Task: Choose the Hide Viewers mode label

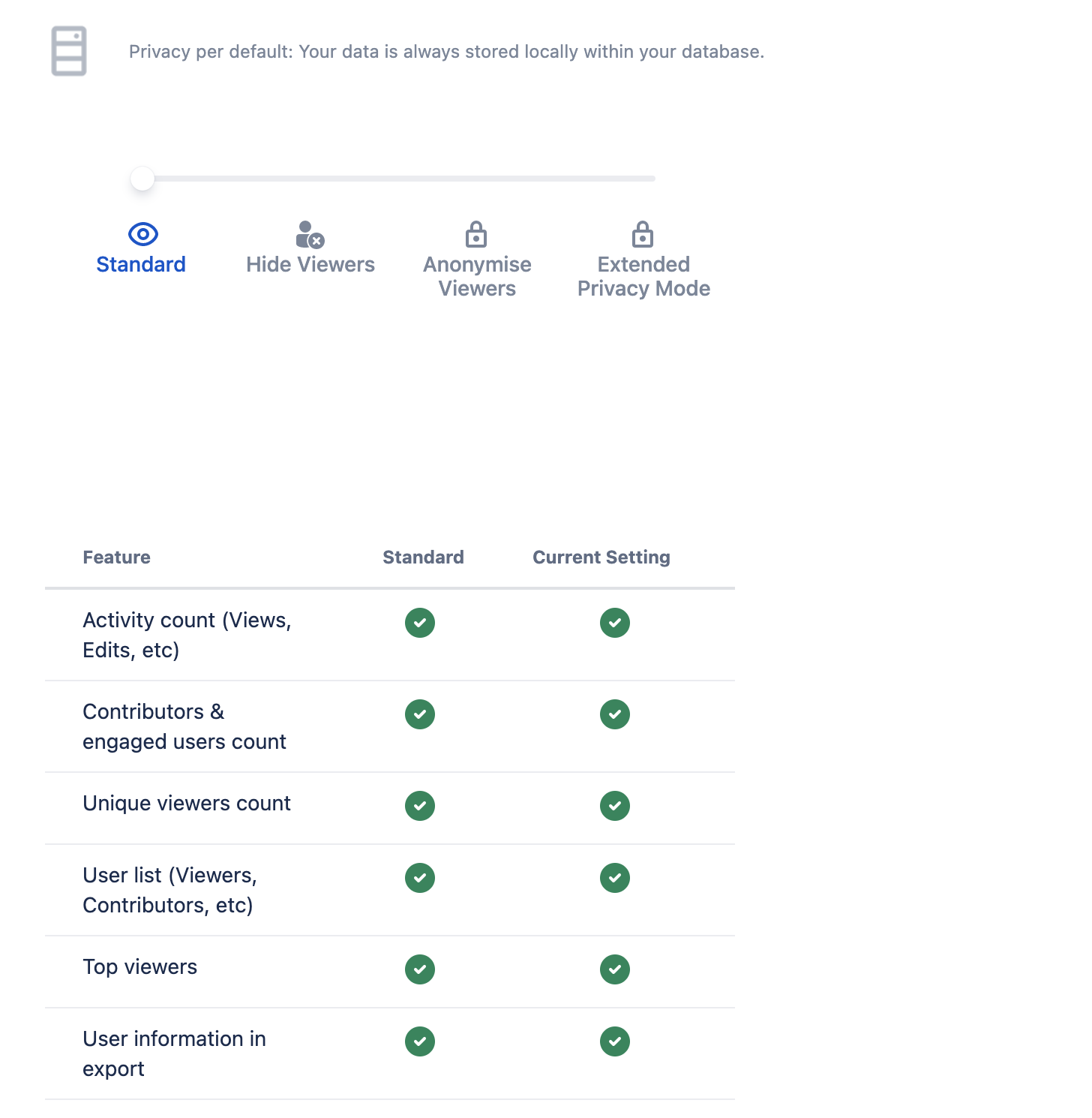Action: coord(310,265)
